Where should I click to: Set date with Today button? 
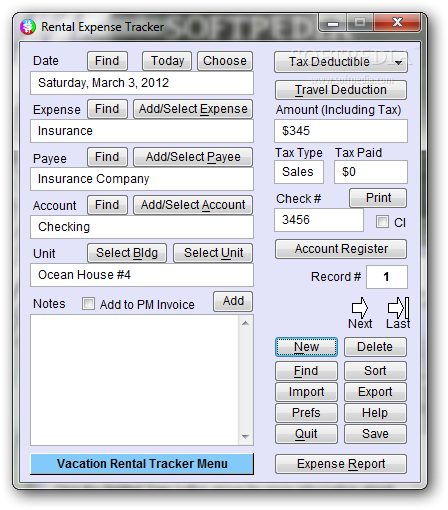(x=167, y=61)
